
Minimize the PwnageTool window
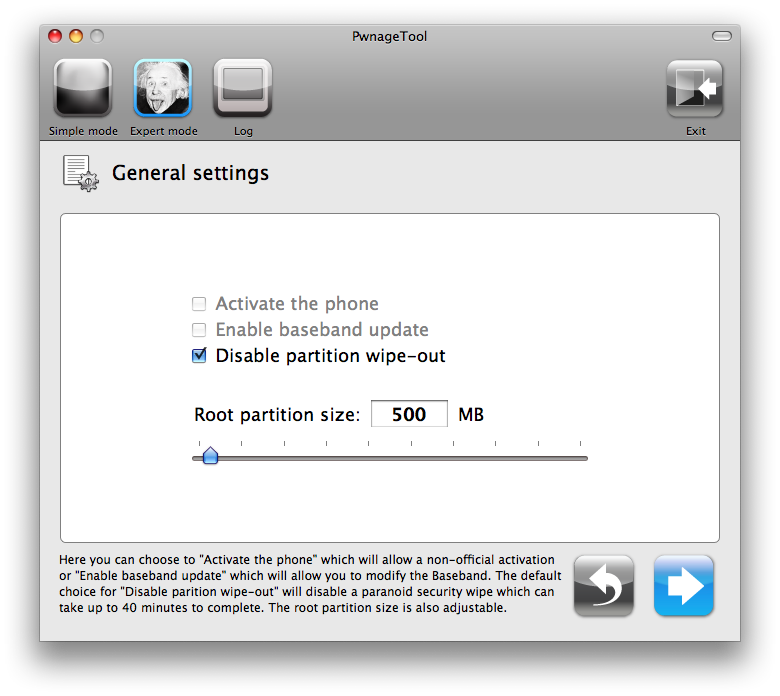pyautogui.click(x=76, y=36)
